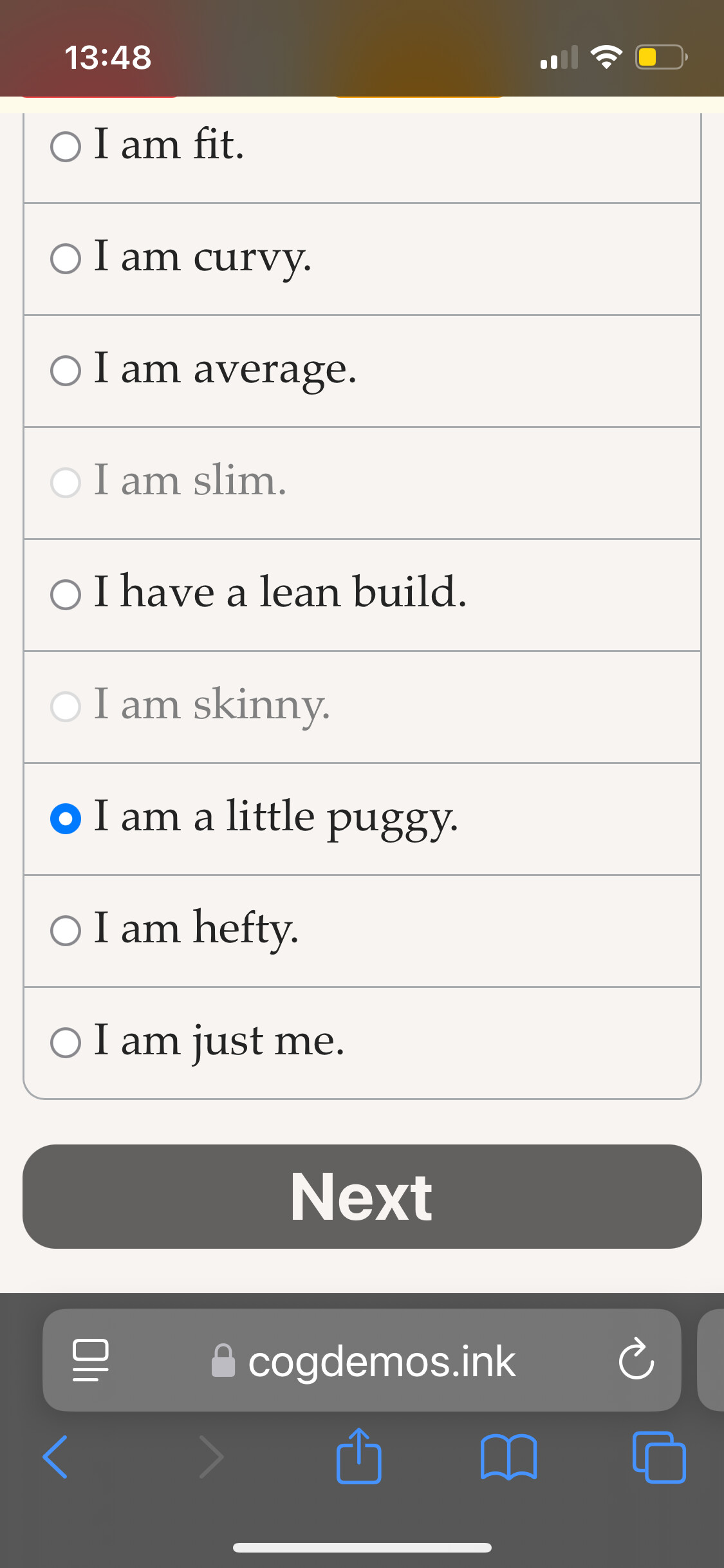Image resolution: width=724 pixels, height=1568 pixels.
Task: Tap the Next button
Action: pyautogui.click(x=362, y=1197)
